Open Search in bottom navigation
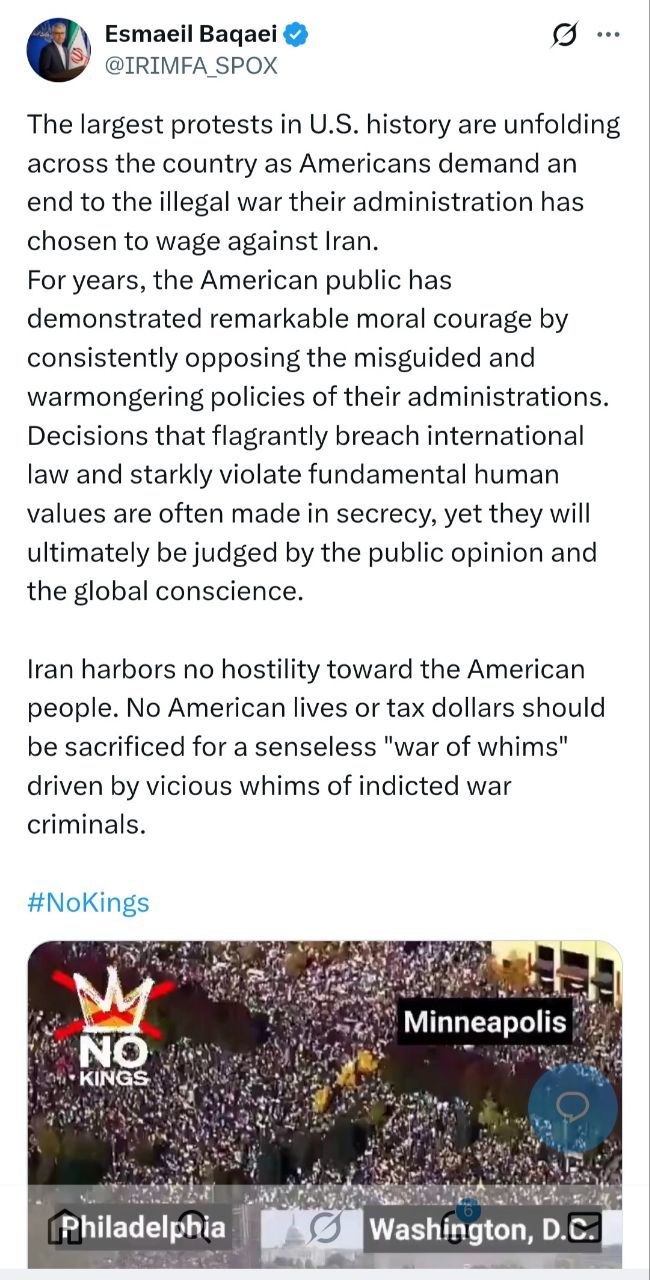Screen dimensions: 650x1280 click(193, 1227)
